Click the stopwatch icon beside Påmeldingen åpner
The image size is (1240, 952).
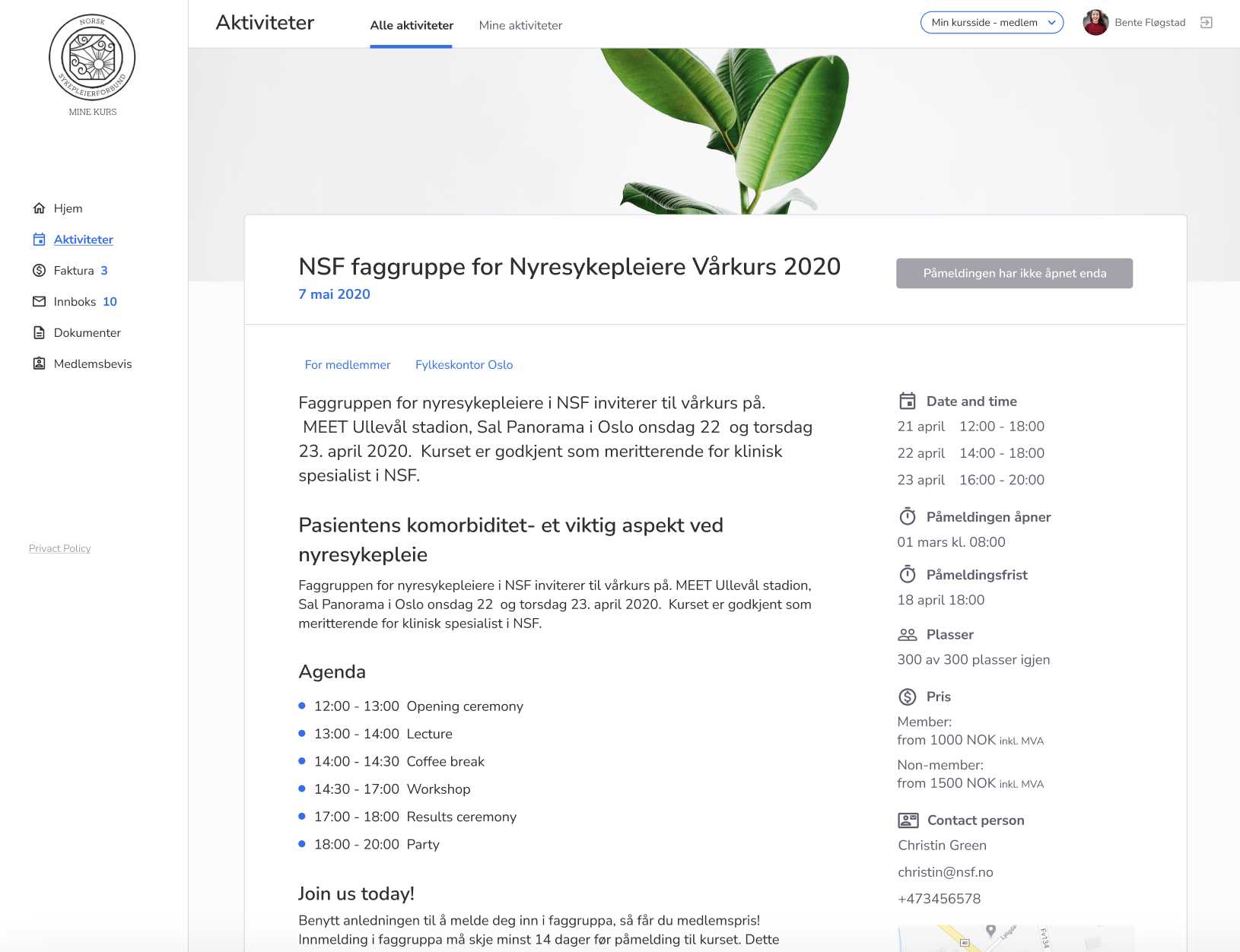(908, 517)
